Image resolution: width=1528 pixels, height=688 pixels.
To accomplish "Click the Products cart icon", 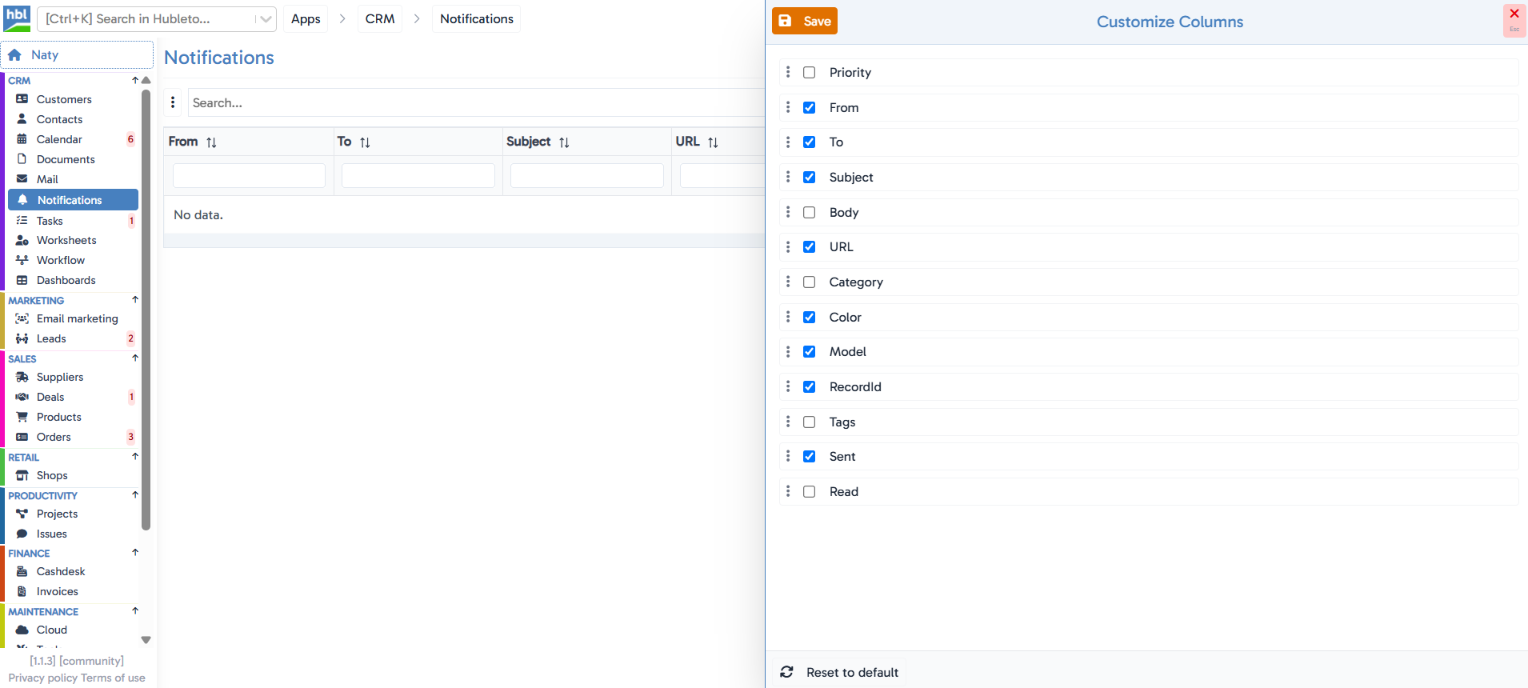I will (22, 417).
